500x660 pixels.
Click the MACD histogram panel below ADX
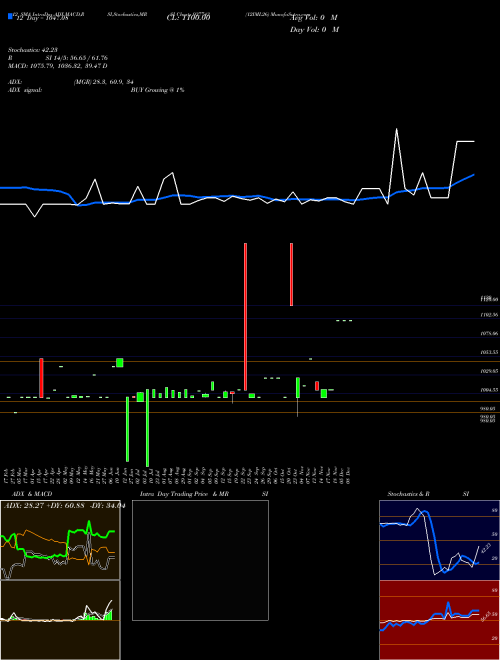[x=60, y=620]
